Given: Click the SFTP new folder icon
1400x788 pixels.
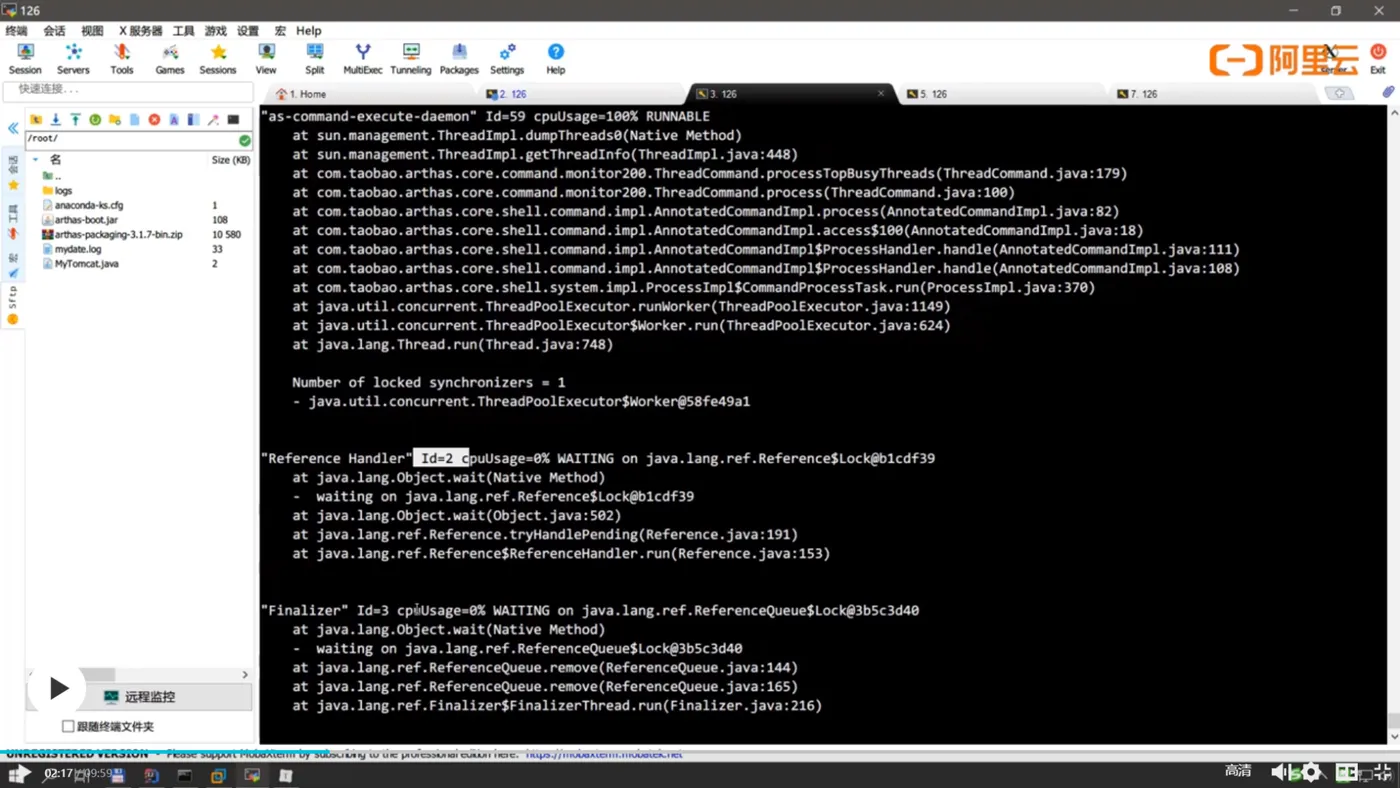Looking at the screenshot, I should tap(115, 120).
